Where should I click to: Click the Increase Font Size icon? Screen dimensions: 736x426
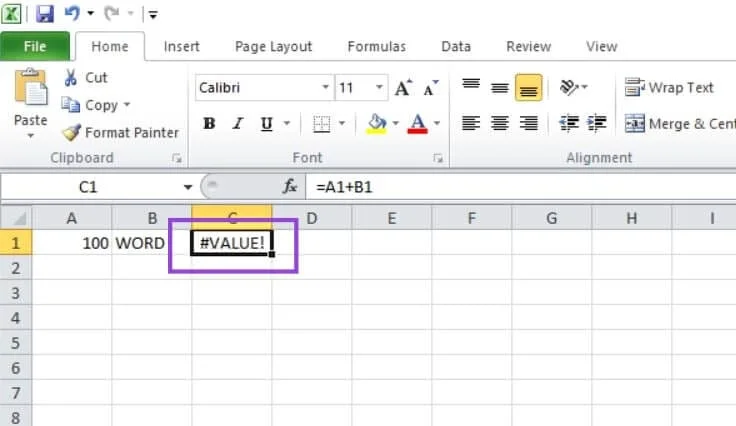tap(403, 88)
